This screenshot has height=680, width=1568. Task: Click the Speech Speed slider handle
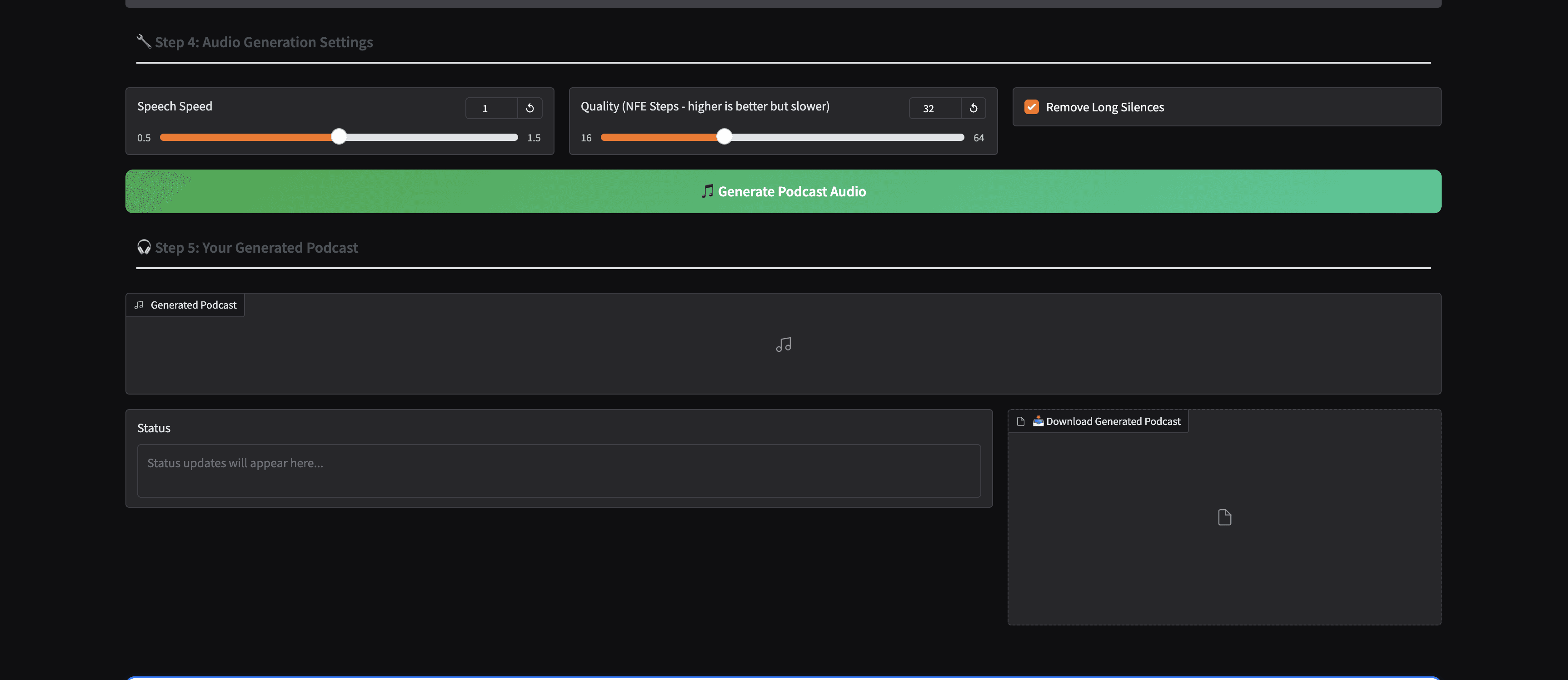[x=339, y=137]
